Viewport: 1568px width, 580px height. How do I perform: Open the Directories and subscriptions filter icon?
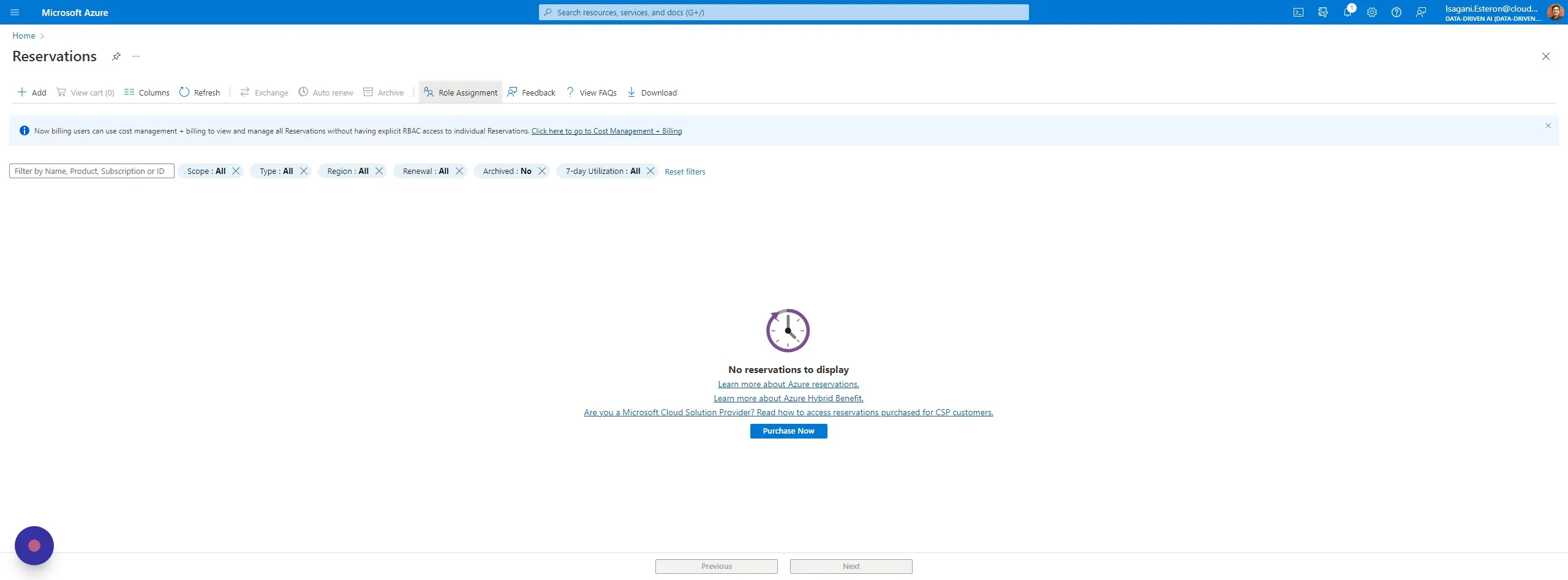pyautogui.click(x=1322, y=12)
